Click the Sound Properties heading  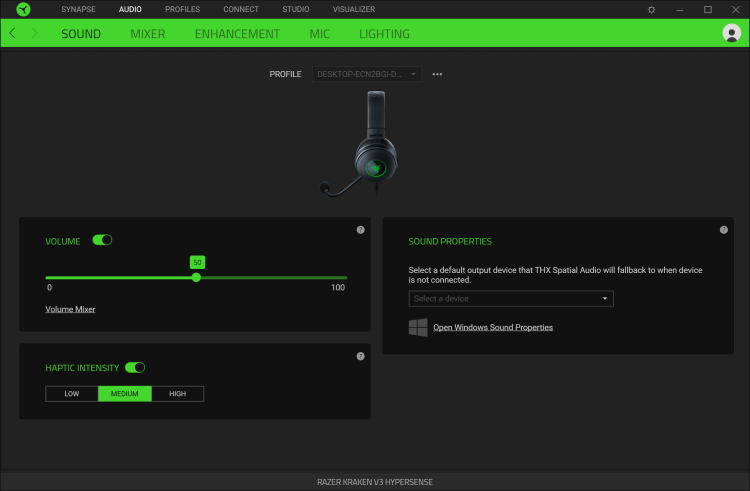(x=450, y=241)
